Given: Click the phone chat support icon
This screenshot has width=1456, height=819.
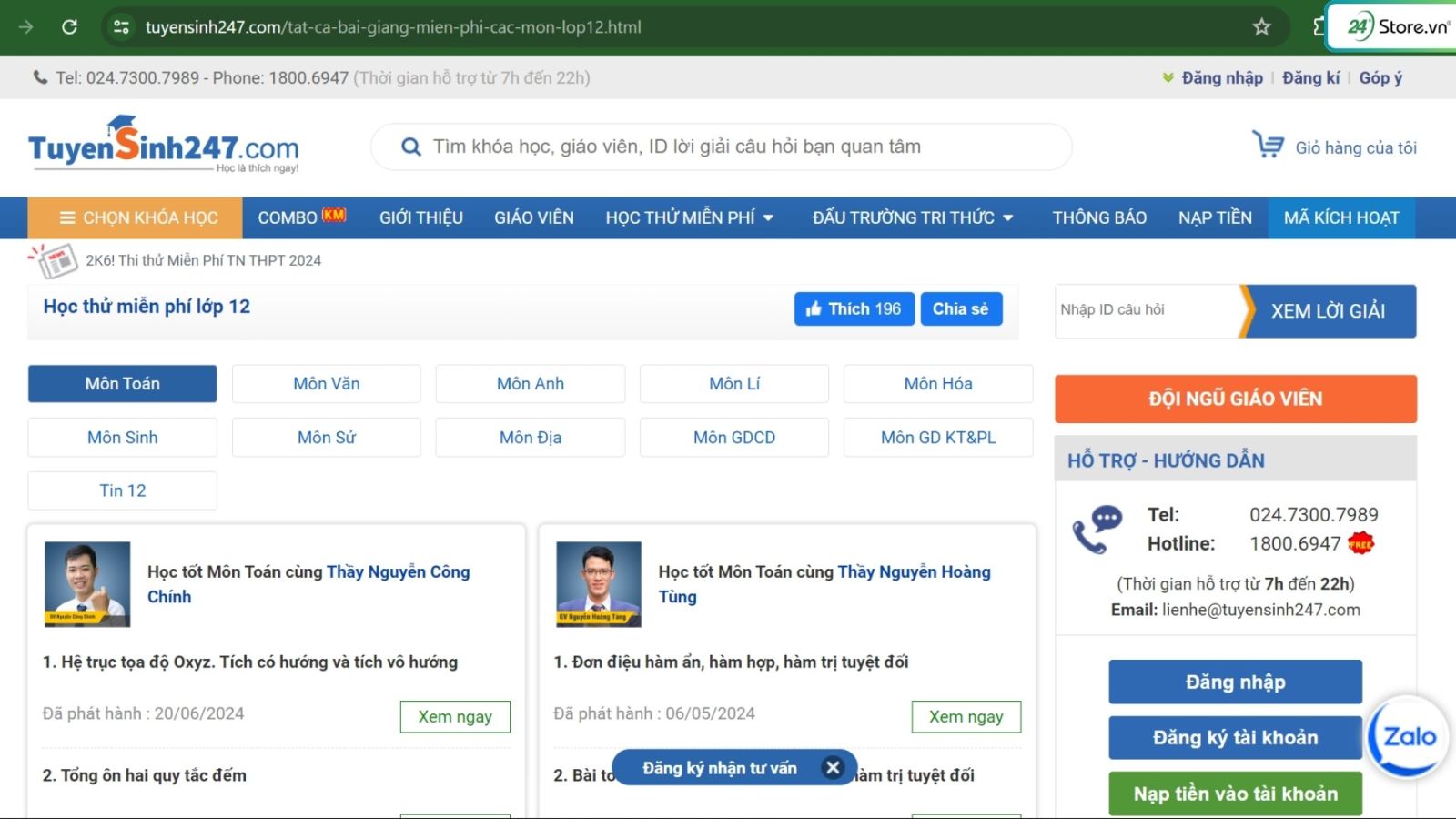Looking at the screenshot, I should tap(1097, 529).
